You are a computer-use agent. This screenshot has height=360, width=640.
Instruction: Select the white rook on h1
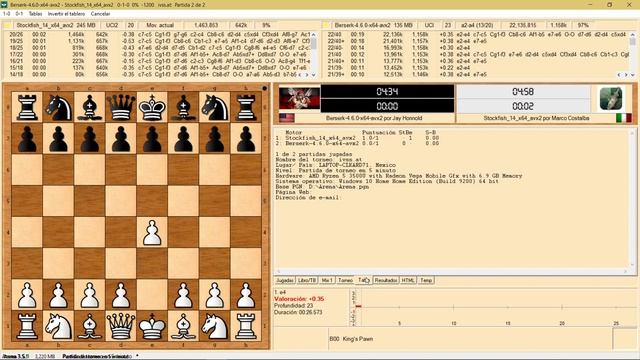[x=246, y=327]
